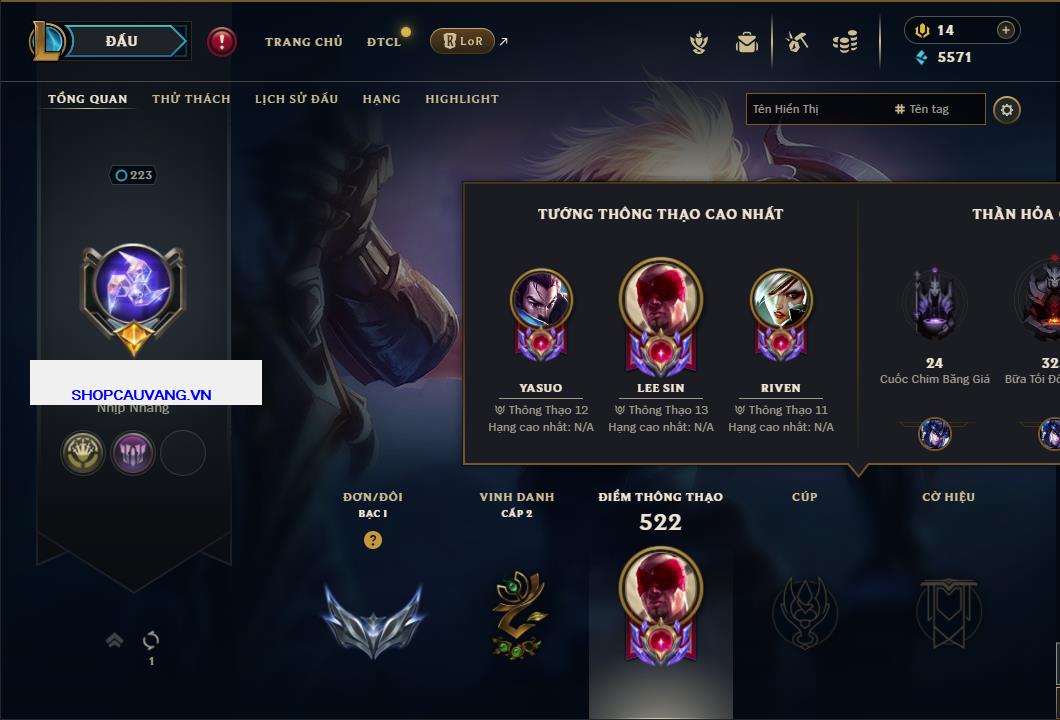Click the double-chevron boost icon
1060x720 pixels.
click(x=114, y=640)
